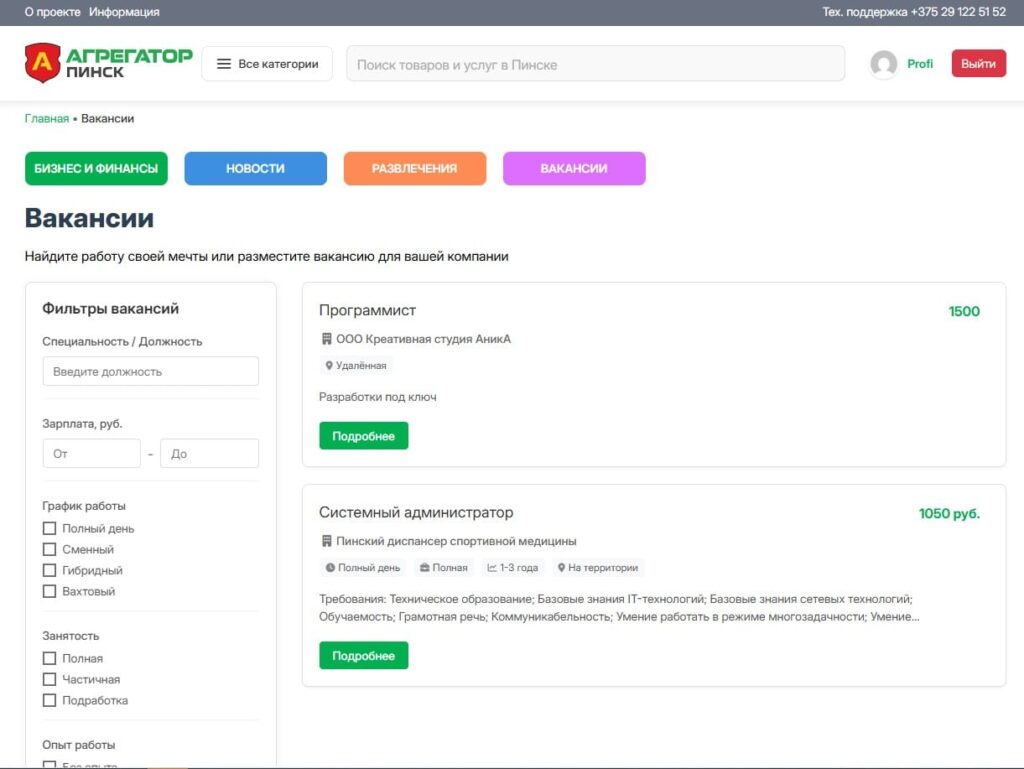Click the Агрегатор Пинск shield logo
The image size is (1024, 769).
coord(42,63)
